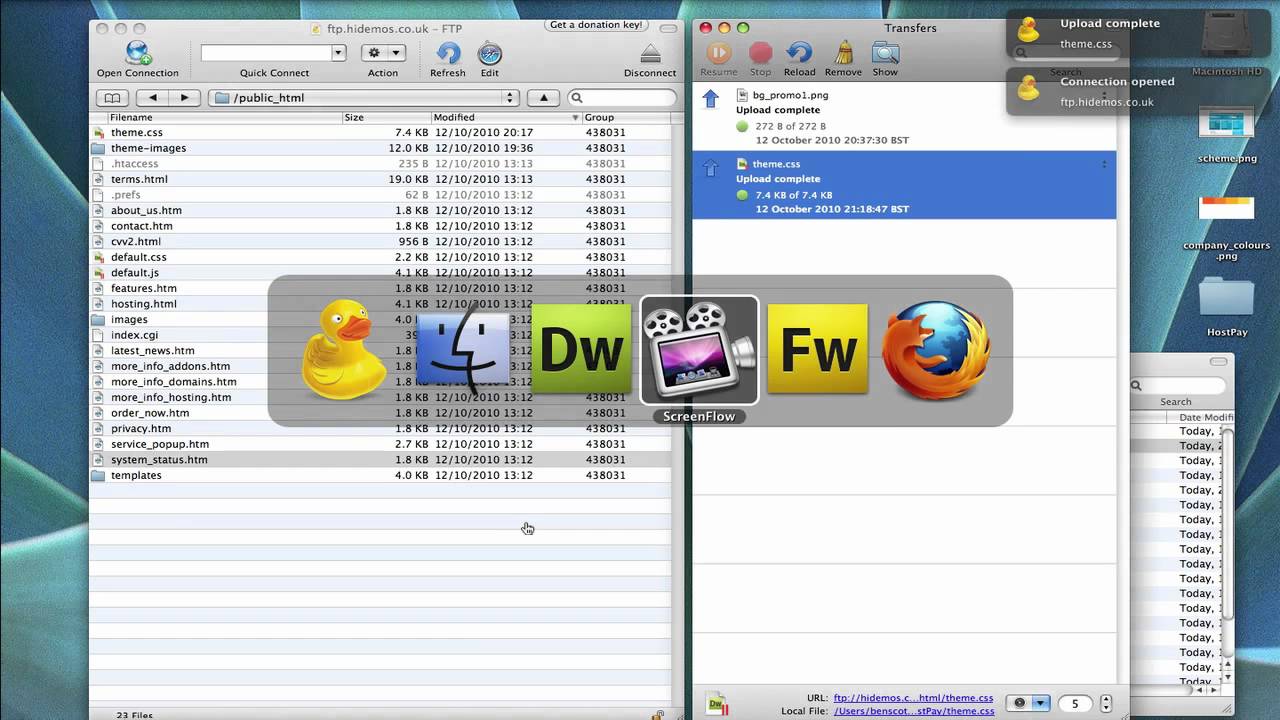Click the images folder icon
The width and height of the screenshot is (1280, 720).
point(98,320)
